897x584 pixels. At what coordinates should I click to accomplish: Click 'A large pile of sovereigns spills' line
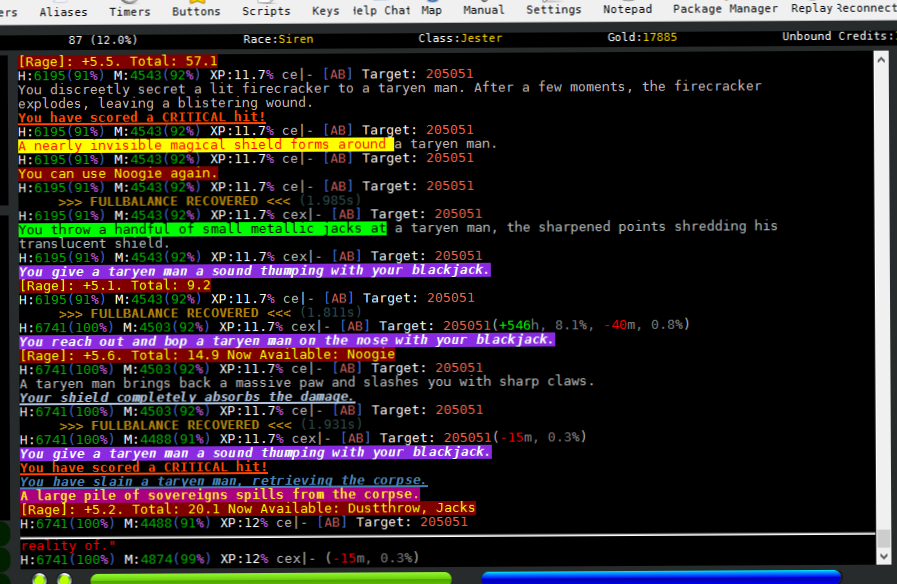pyautogui.click(x=220, y=495)
